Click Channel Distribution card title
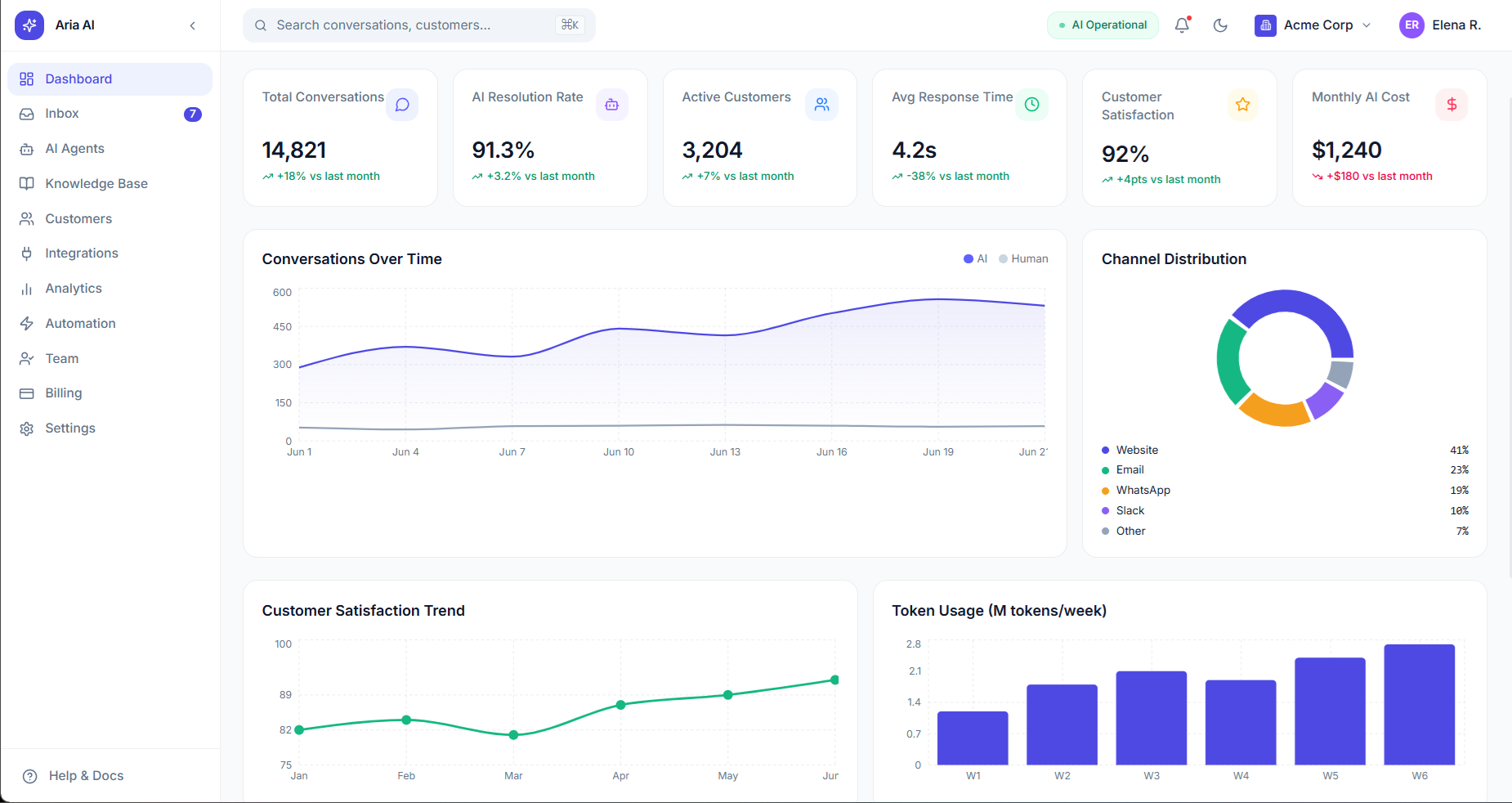The width and height of the screenshot is (1512, 803). [1174, 259]
